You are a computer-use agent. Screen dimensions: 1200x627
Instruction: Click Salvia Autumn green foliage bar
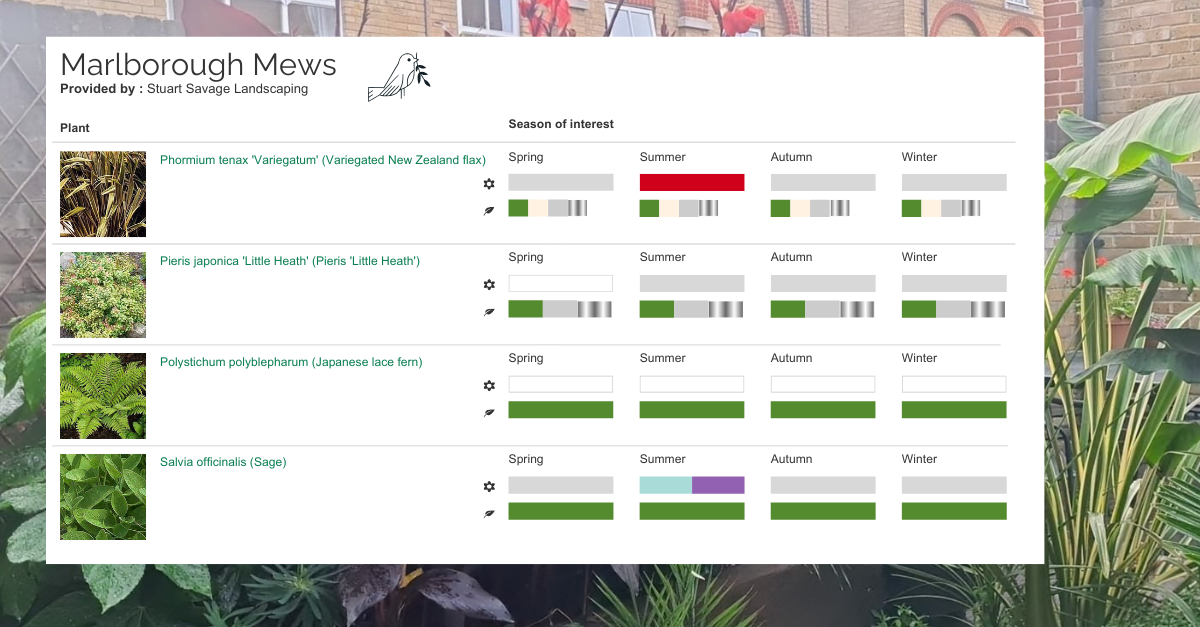coord(823,511)
